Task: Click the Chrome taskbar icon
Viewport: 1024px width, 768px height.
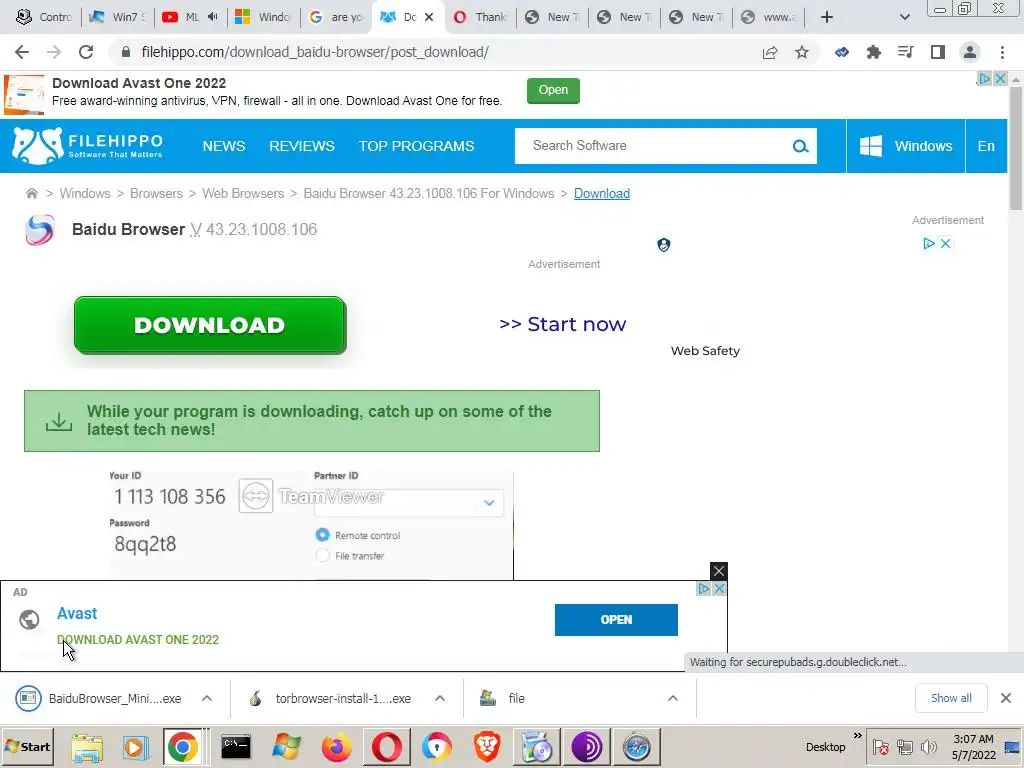Action: click(x=182, y=746)
